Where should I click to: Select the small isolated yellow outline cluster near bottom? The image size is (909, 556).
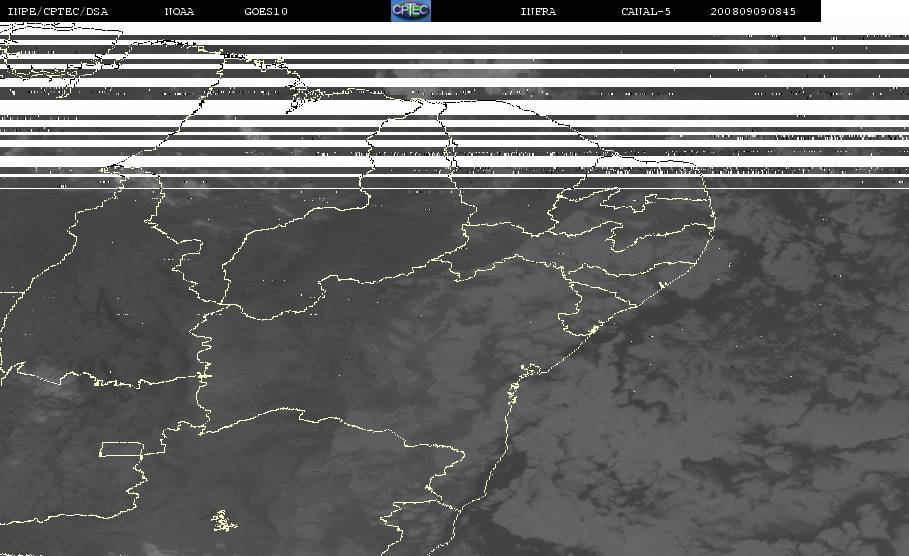click(x=224, y=521)
